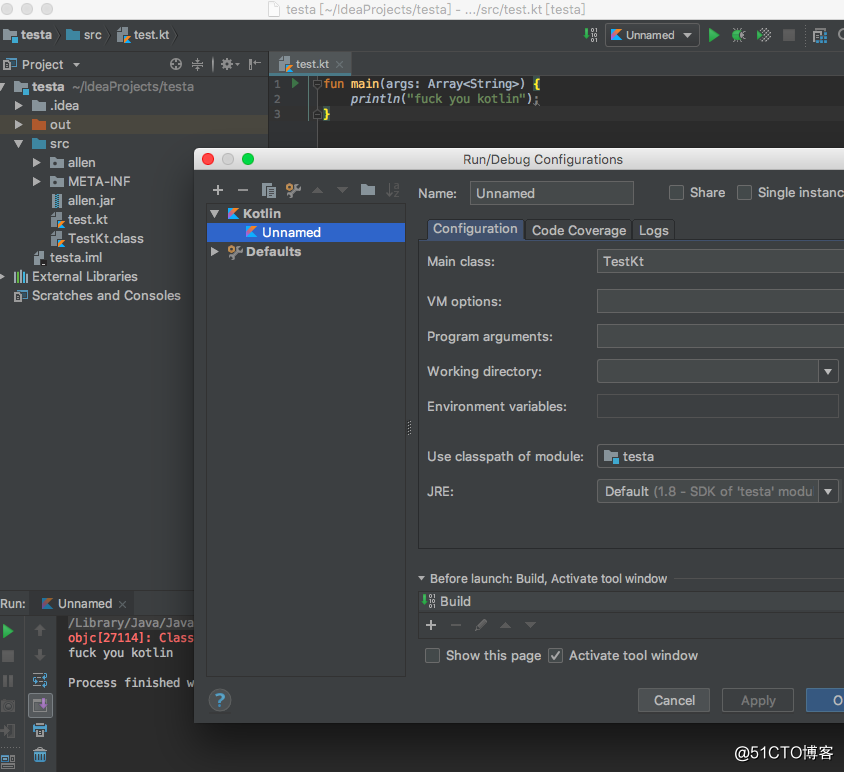Collapse the Kotlin configurations node
The width and height of the screenshot is (844, 772).
click(x=215, y=214)
